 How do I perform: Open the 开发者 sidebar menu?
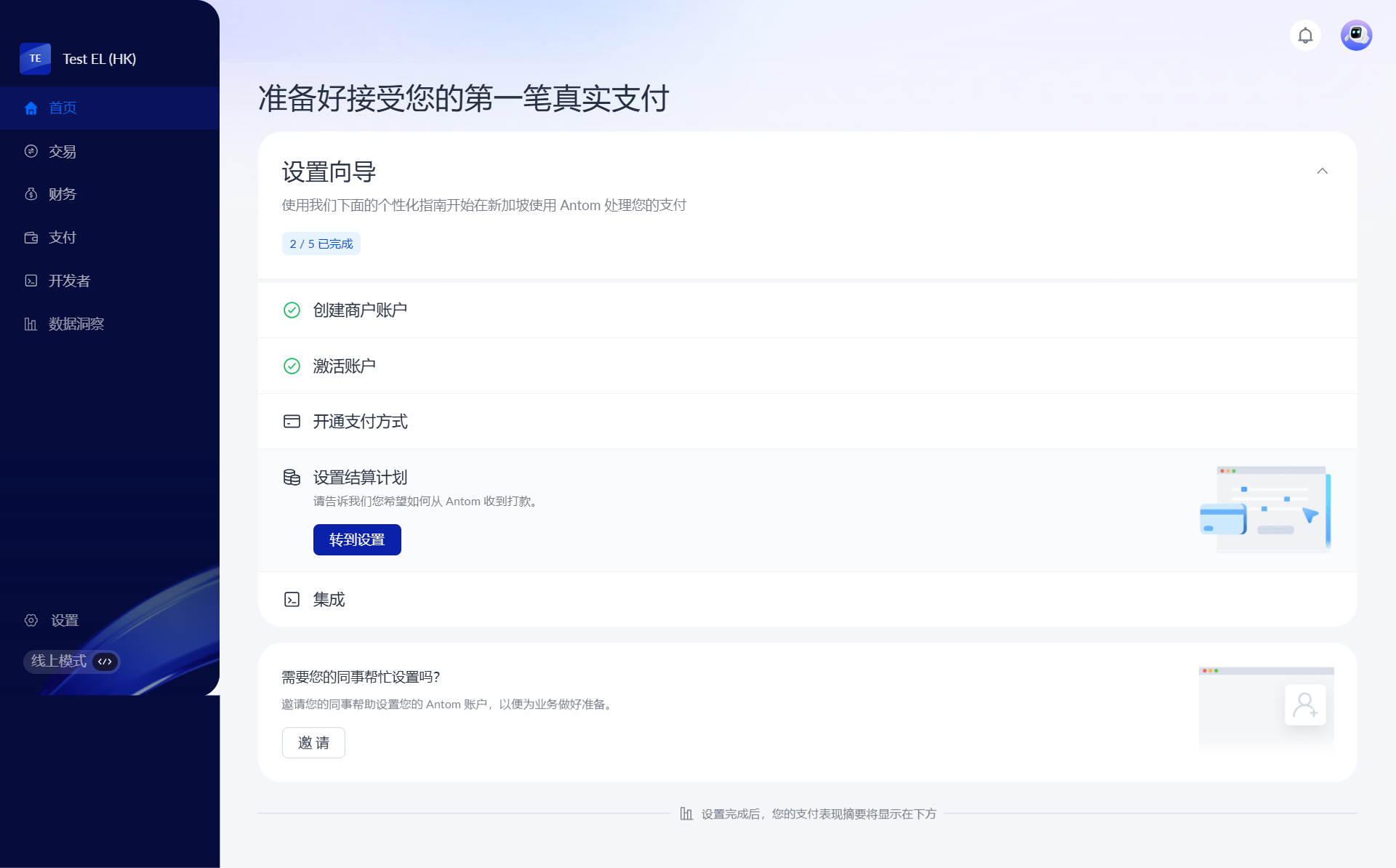tap(69, 281)
